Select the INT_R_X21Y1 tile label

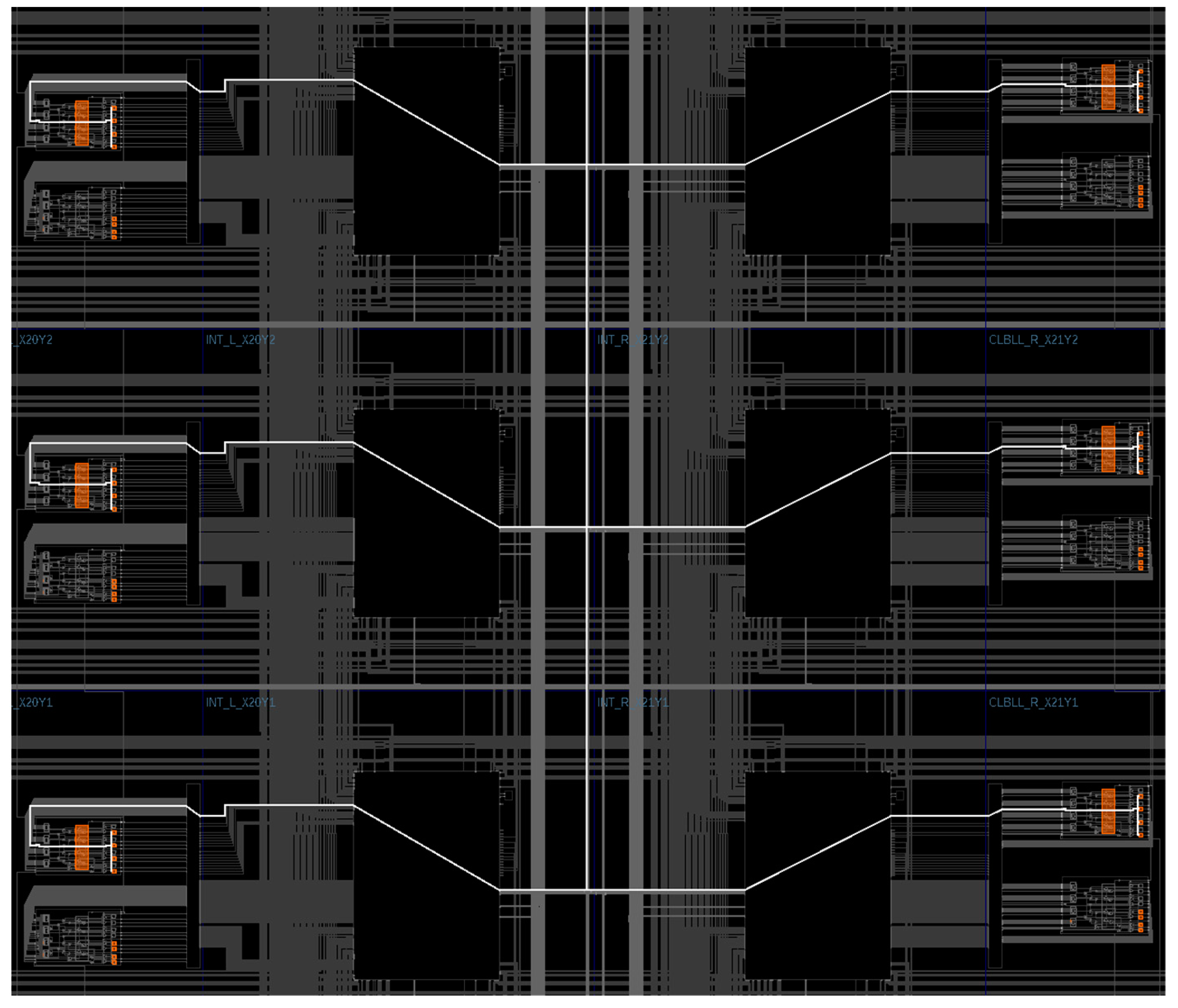[632, 702]
